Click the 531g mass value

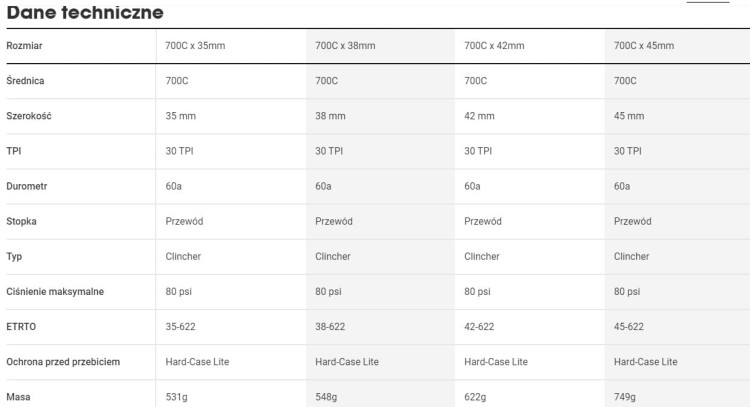coord(176,397)
